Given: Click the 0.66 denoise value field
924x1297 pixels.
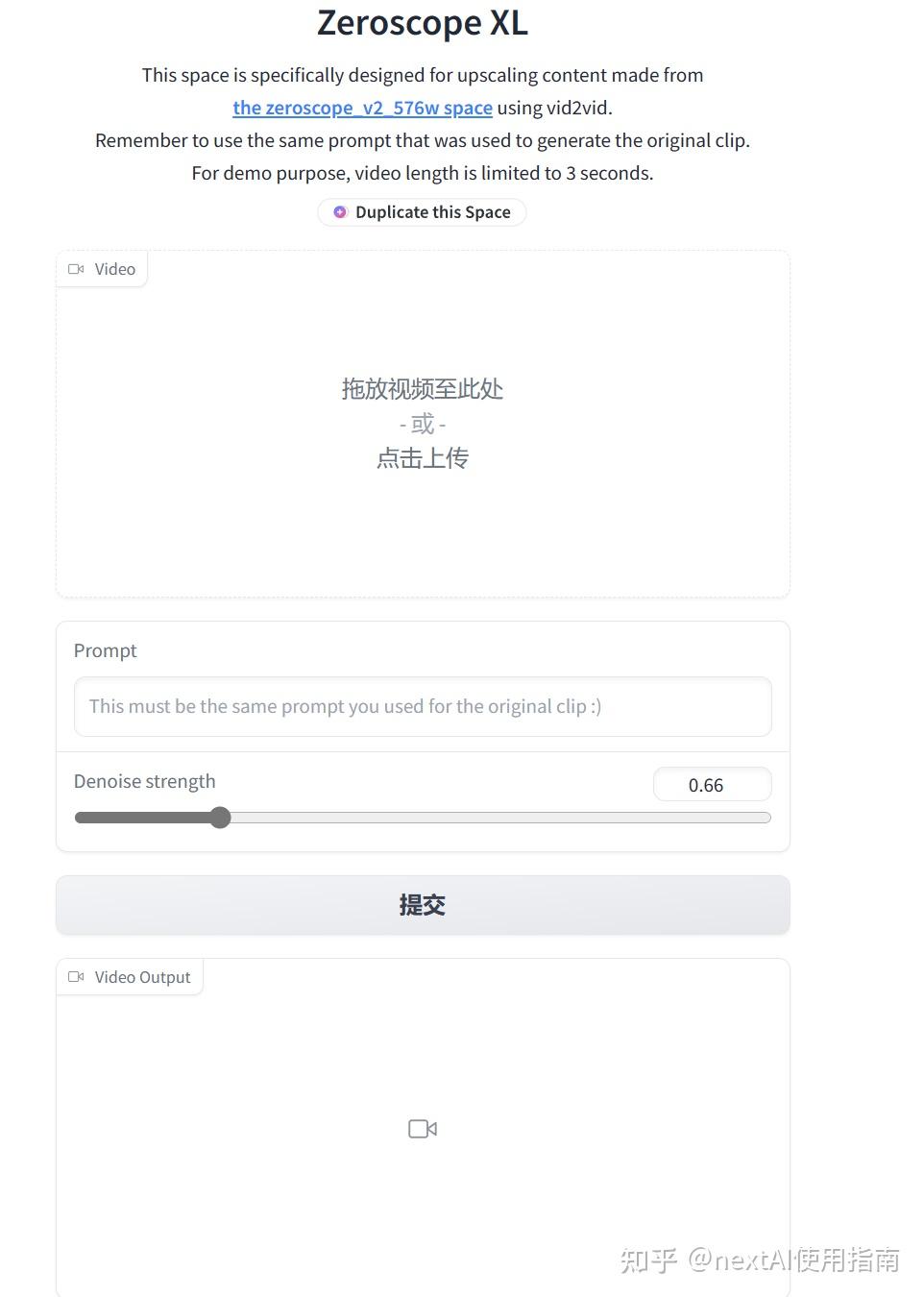Looking at the screenshot, I should pos(711,784).
